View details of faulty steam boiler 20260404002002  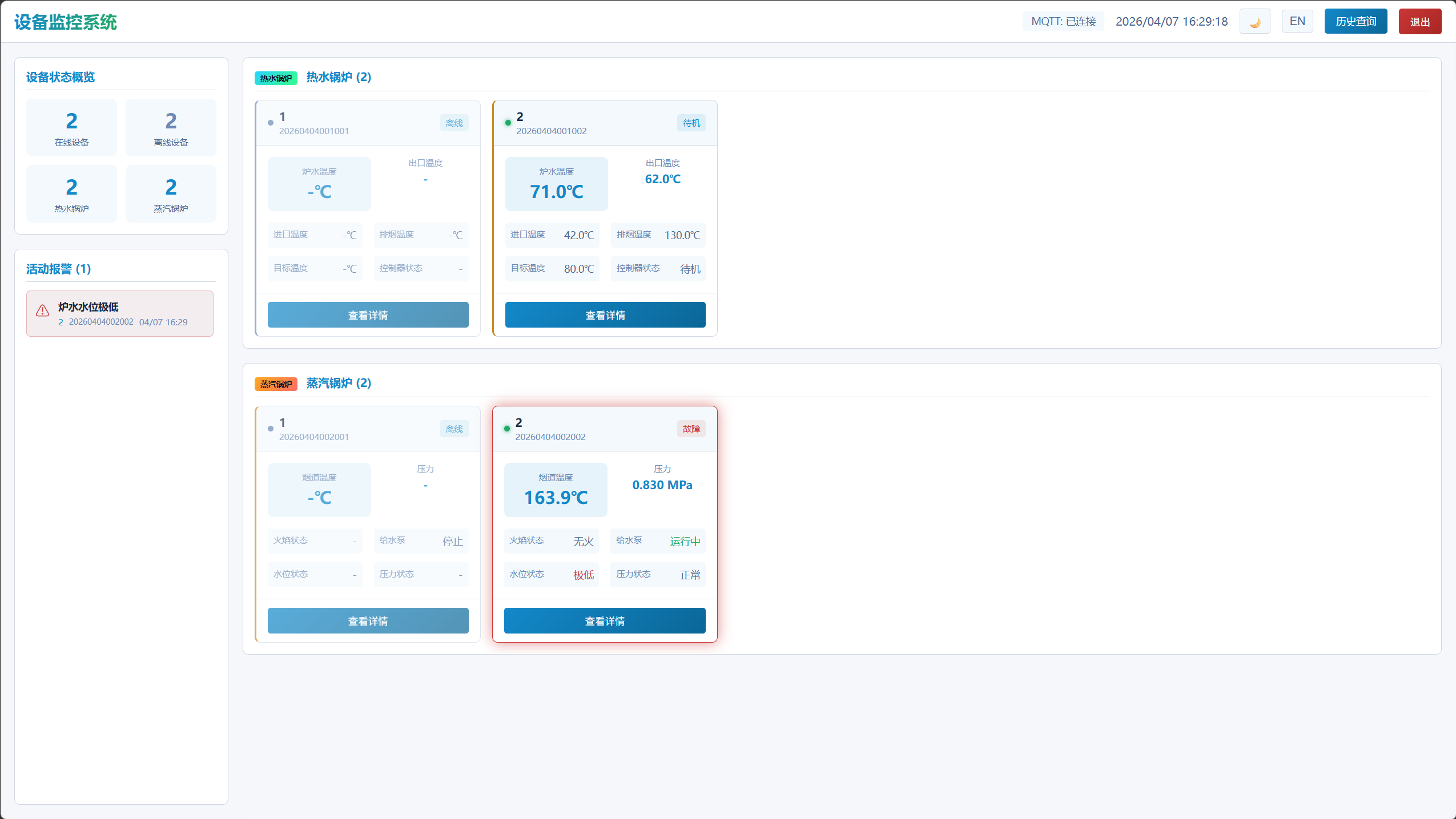tap(604, 621)
